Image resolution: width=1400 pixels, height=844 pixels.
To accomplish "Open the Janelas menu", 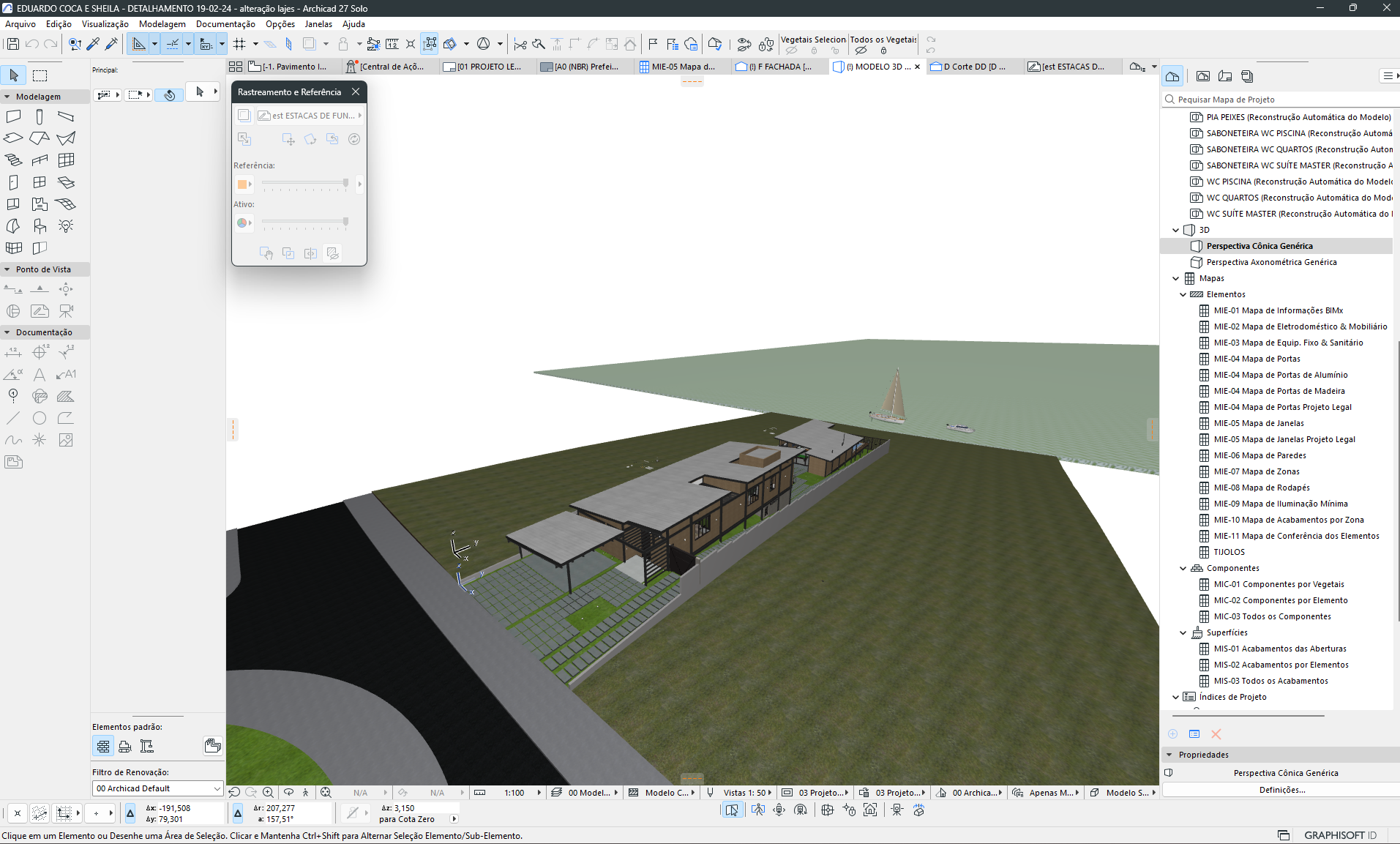I will (x=318, y=24).
